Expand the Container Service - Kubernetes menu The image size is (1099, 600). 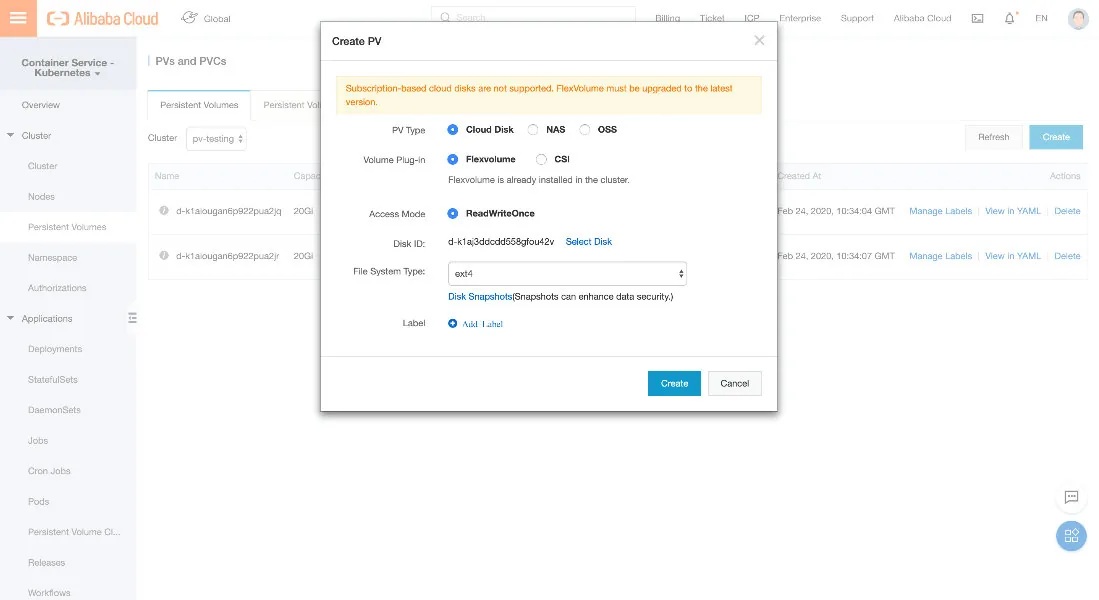(x=67, y=67)
